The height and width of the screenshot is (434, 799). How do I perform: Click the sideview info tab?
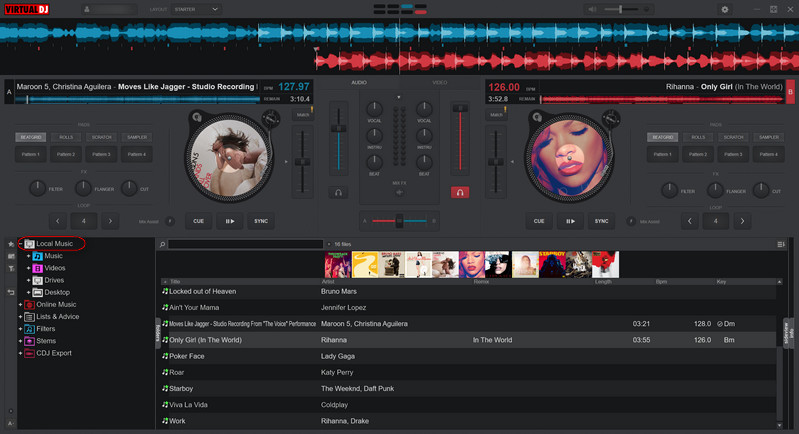788,333
